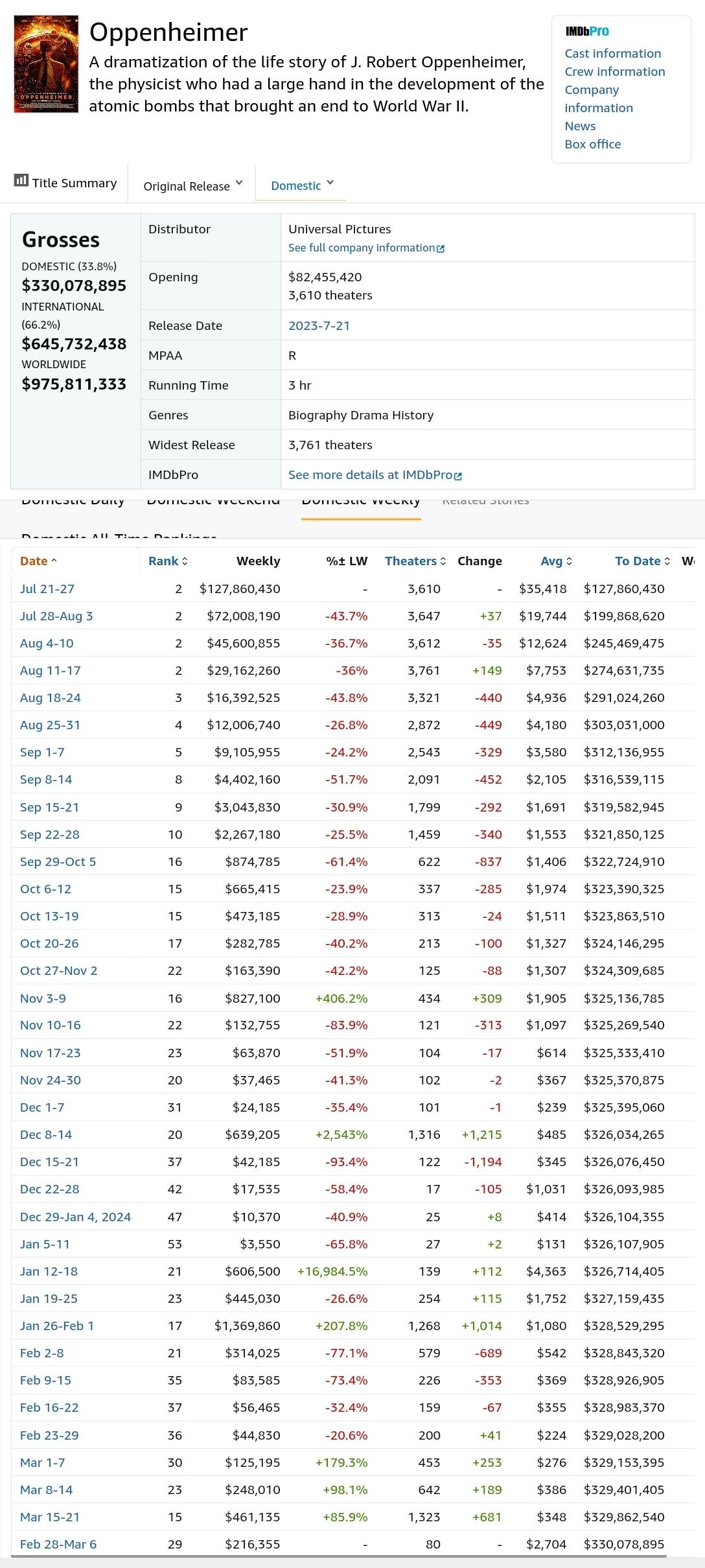Click the $127,860,430 weekly gross for Jul 21-27
This screenshot has width=705, height=1568.
pos(240,589)
